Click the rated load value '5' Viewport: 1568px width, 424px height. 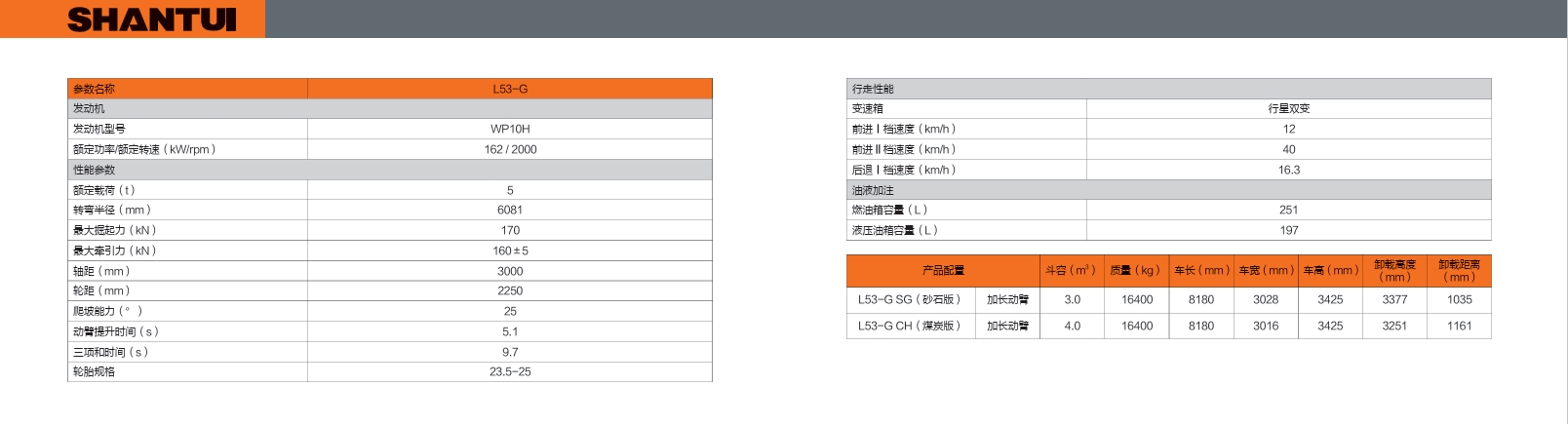[510, 190]
